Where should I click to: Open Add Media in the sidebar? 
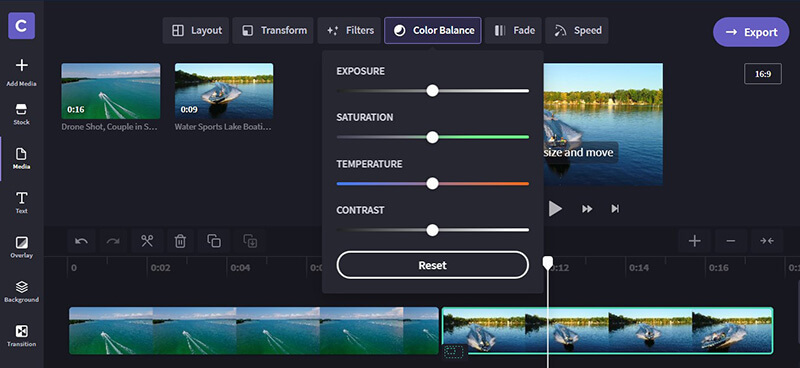[x=21, y=72]
